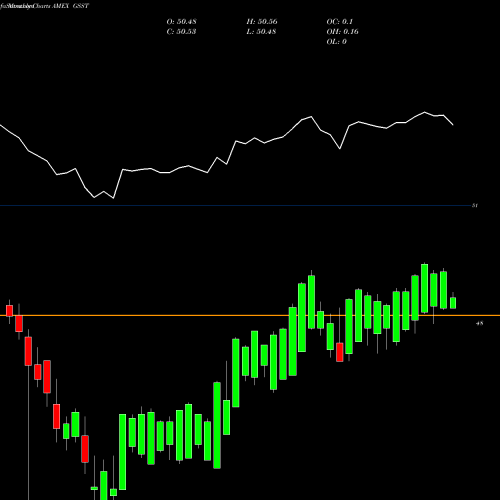Click the 48 price axis label
The image size is (500, 500).
click(479, 323)
